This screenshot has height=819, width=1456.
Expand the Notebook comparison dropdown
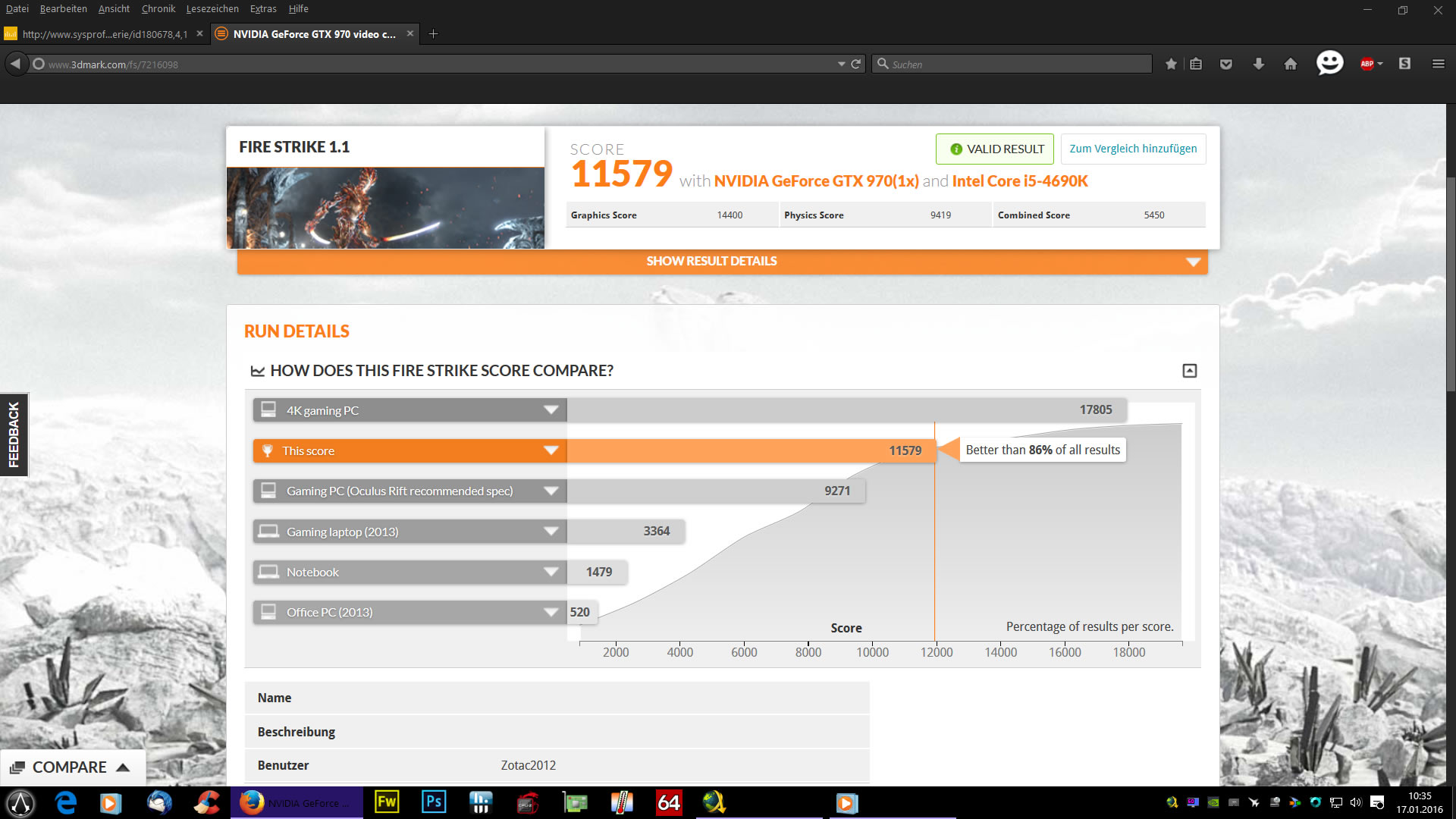[x=551, y=572]
